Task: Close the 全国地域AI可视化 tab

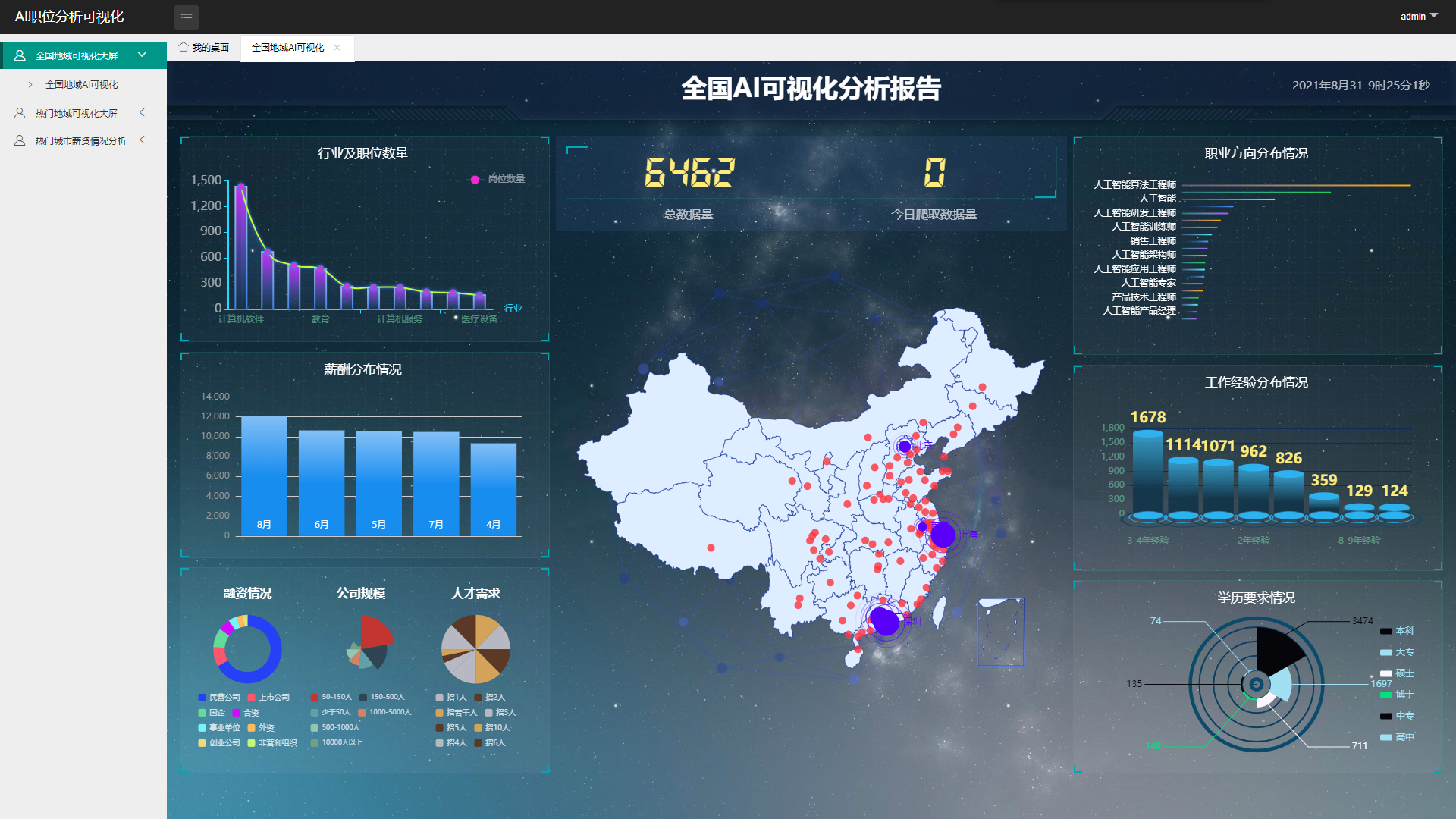Action: click(x=337, y=47)
